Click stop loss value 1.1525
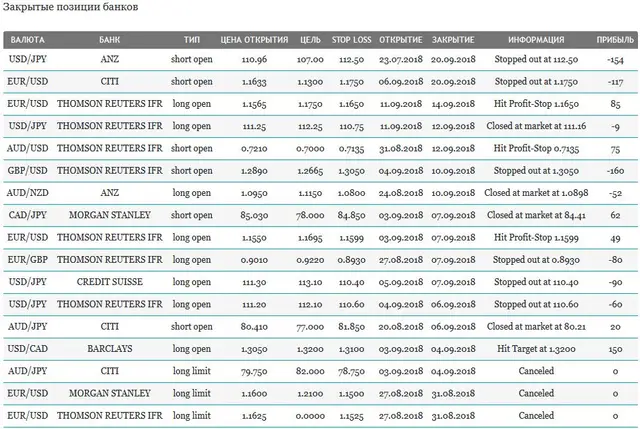 (x=351, y=416)
